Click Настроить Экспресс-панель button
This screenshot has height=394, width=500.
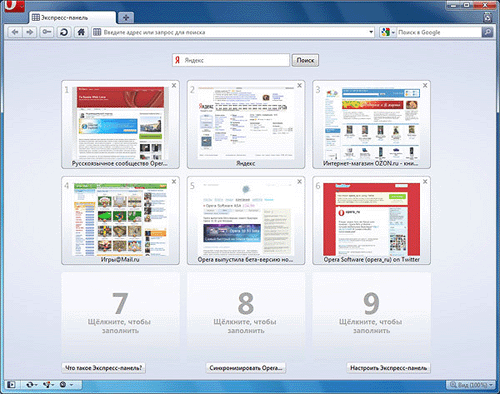click(x=388, y=368)
